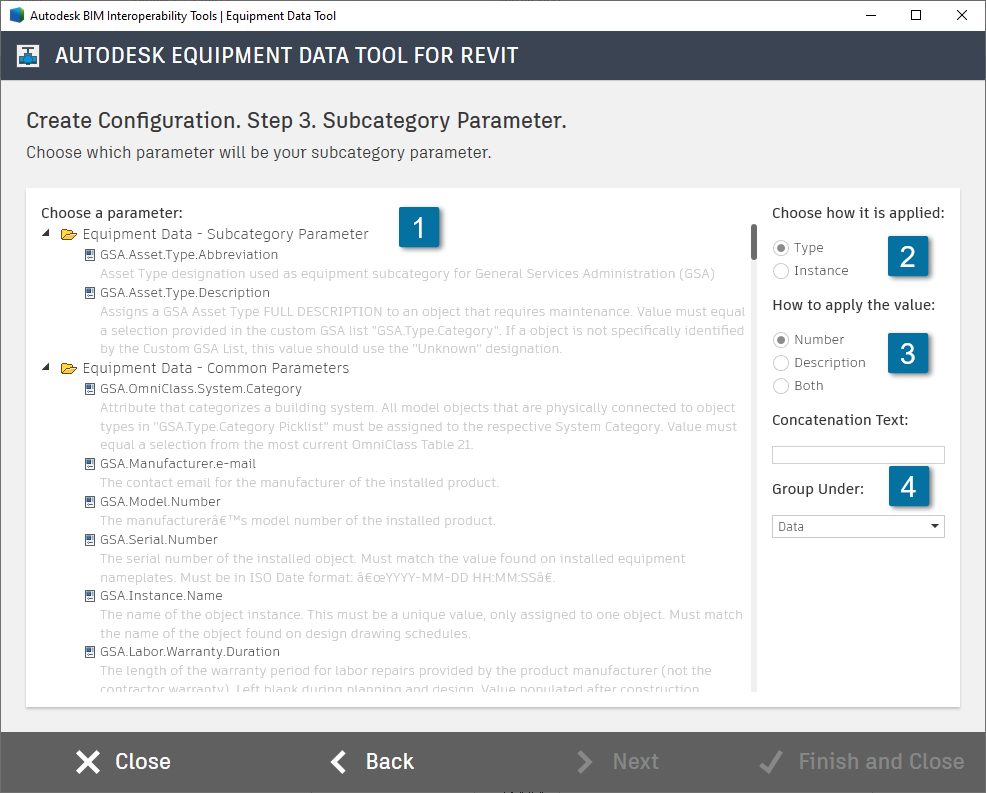Screen dimensions: 986x793
Task: Click the parameter icon beside GSA.Serial.Number
Action: [x=89, y=539]
